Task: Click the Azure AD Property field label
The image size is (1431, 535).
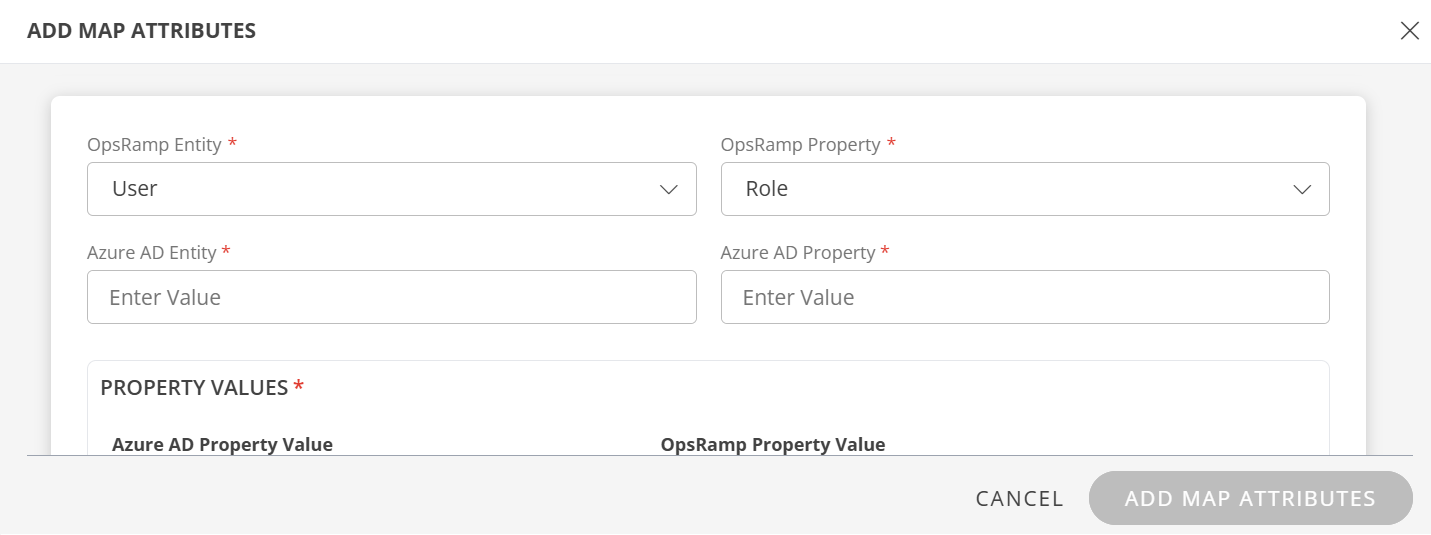Action: coord(798,253)
